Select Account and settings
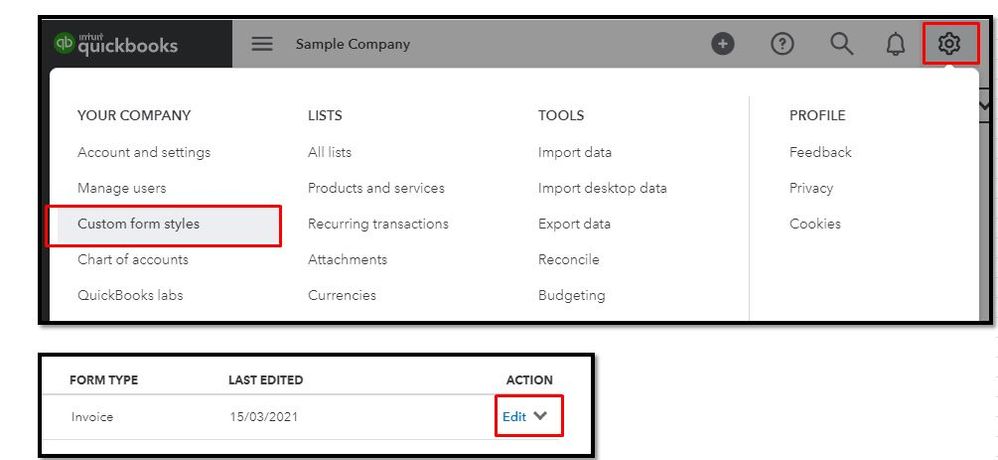The height and width of the screenshot is (460, 998). [144, 152]
